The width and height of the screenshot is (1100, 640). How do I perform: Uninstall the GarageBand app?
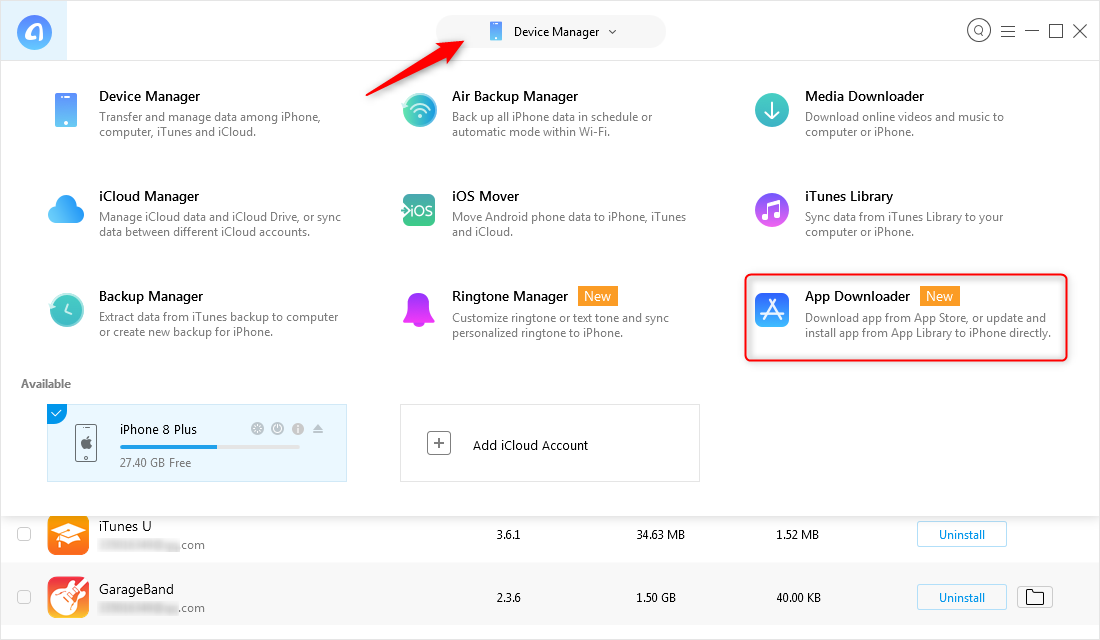coord(962,597)
